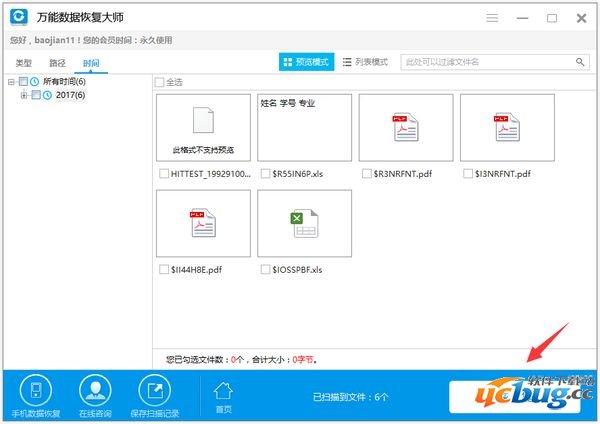This screenshot has height=424, width=600.
Task: Check the HITTEST_19929100 file checkbox
Action: point(164,173)
